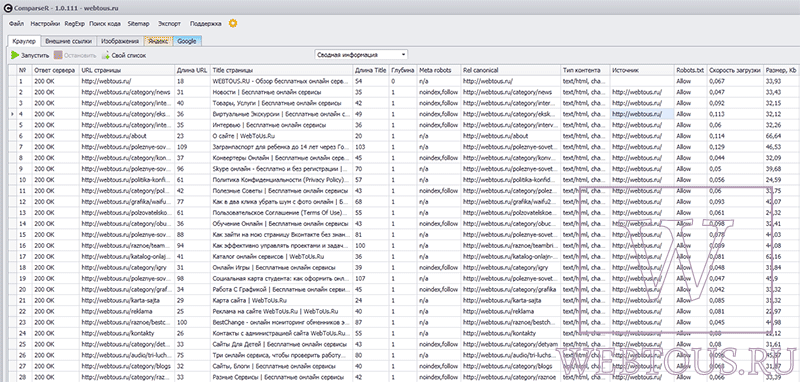Screen dimensions: 800x382
Task: Switch to the Изображения tab
Action: click(120, 41)
